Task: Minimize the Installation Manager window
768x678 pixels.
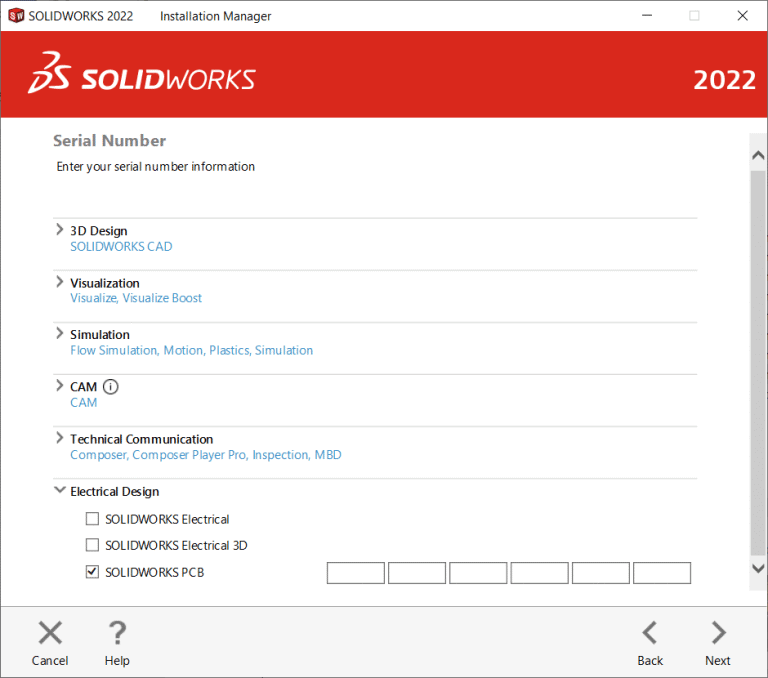Action: (x=647, y=16)
